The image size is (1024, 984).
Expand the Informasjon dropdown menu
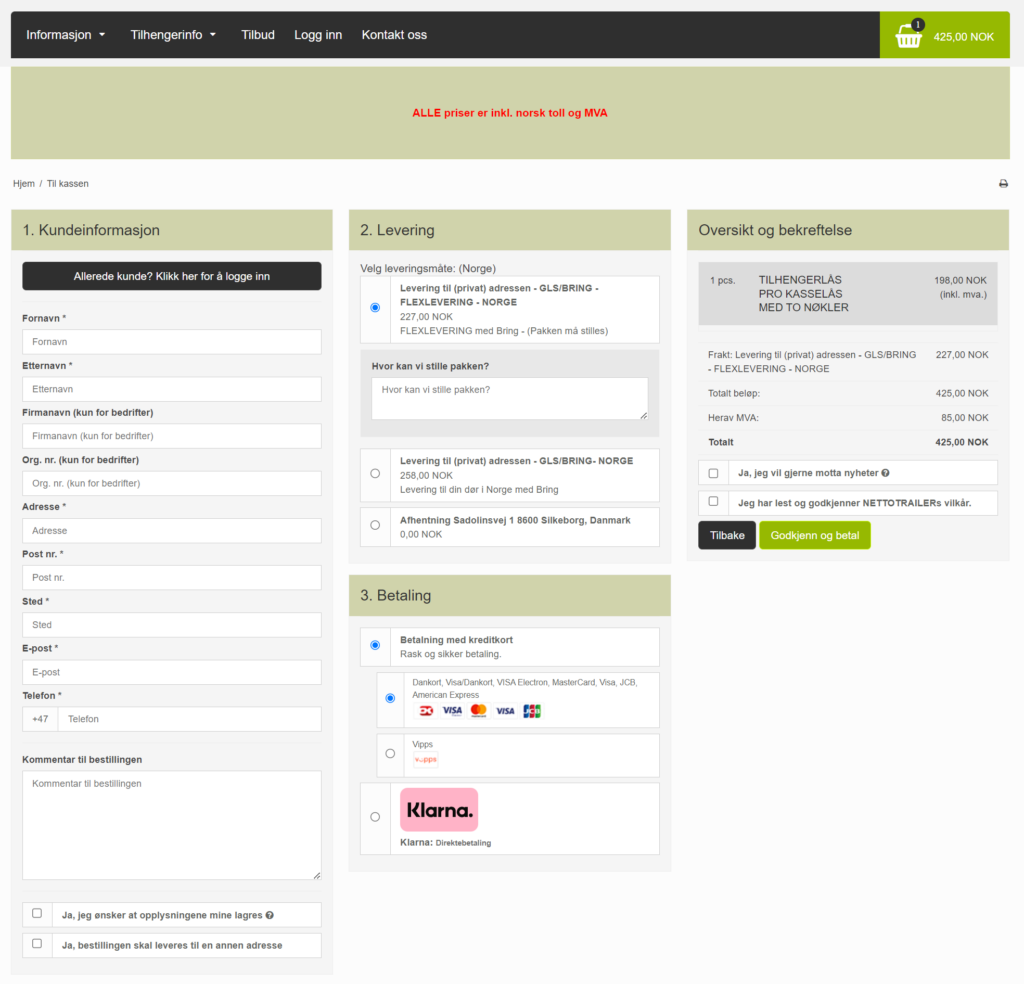point(66,35)
